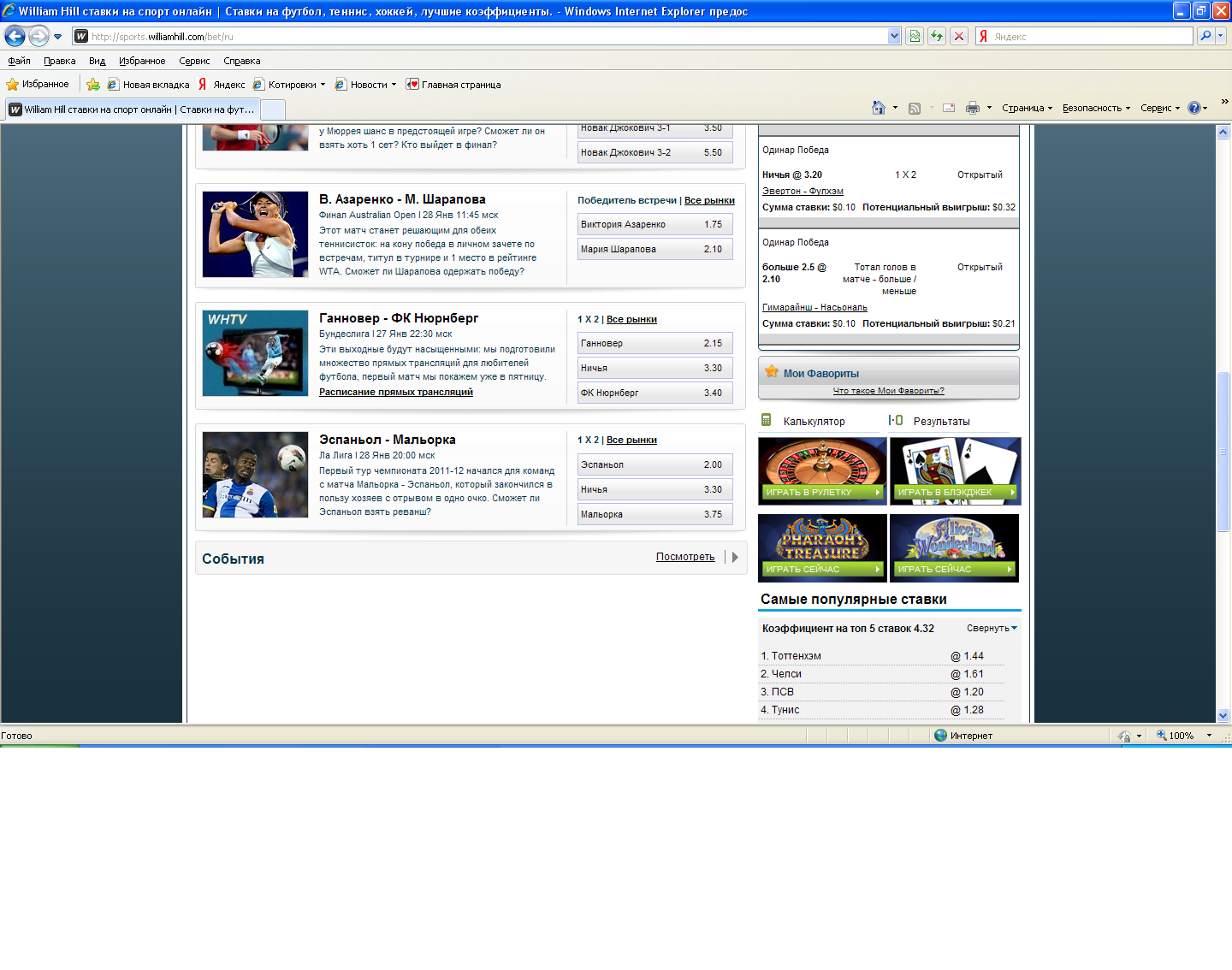Click the Stop loading X icon
This screenshot has width=1232, height=970.
[x=959, y=36]
